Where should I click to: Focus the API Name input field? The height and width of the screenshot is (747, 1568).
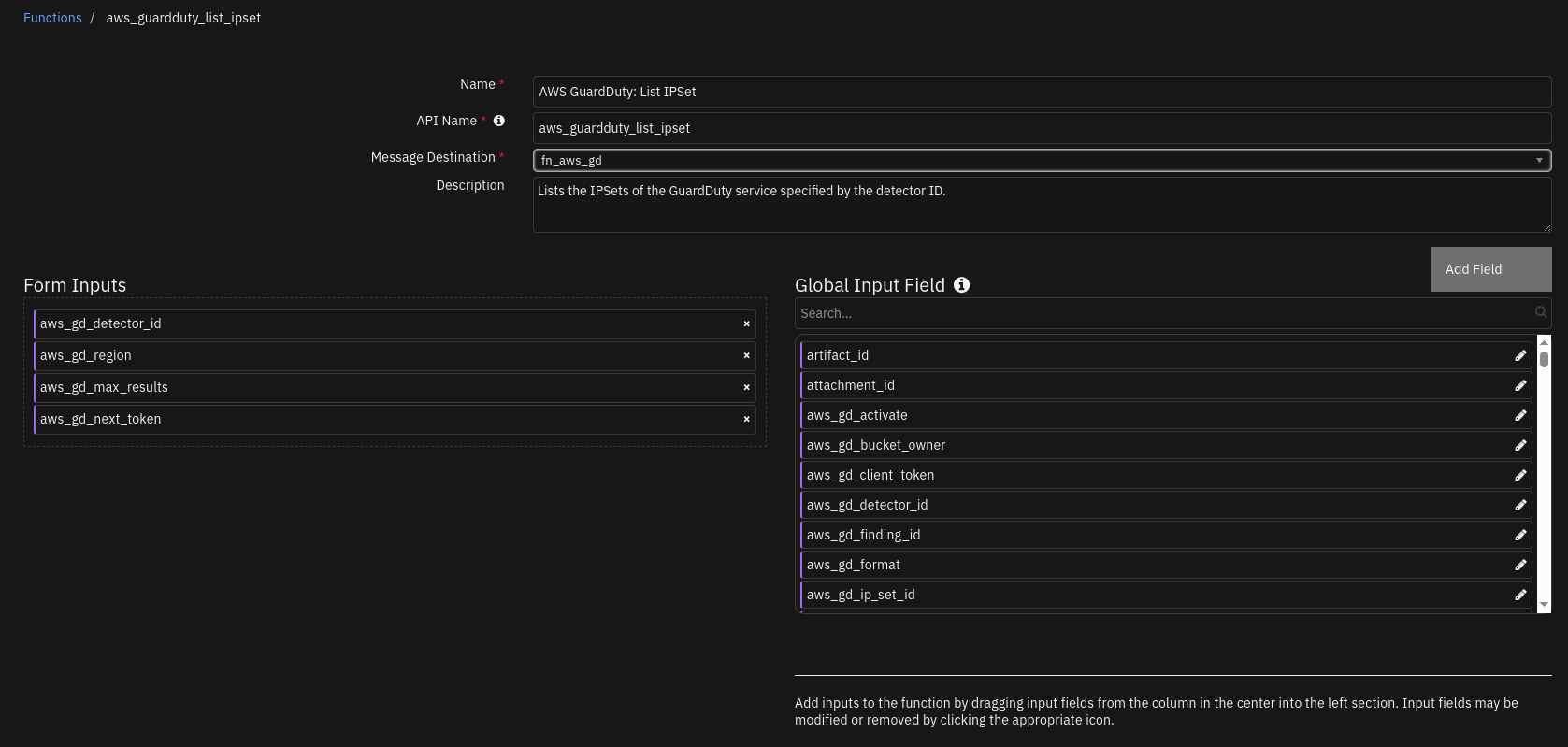click(x=1042, y=128)
